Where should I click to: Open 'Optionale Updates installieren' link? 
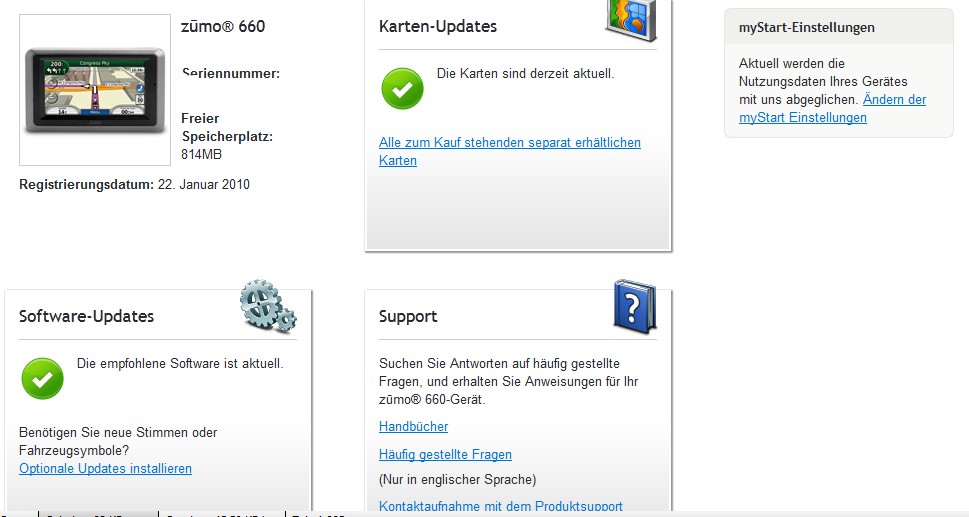point(106,468)
